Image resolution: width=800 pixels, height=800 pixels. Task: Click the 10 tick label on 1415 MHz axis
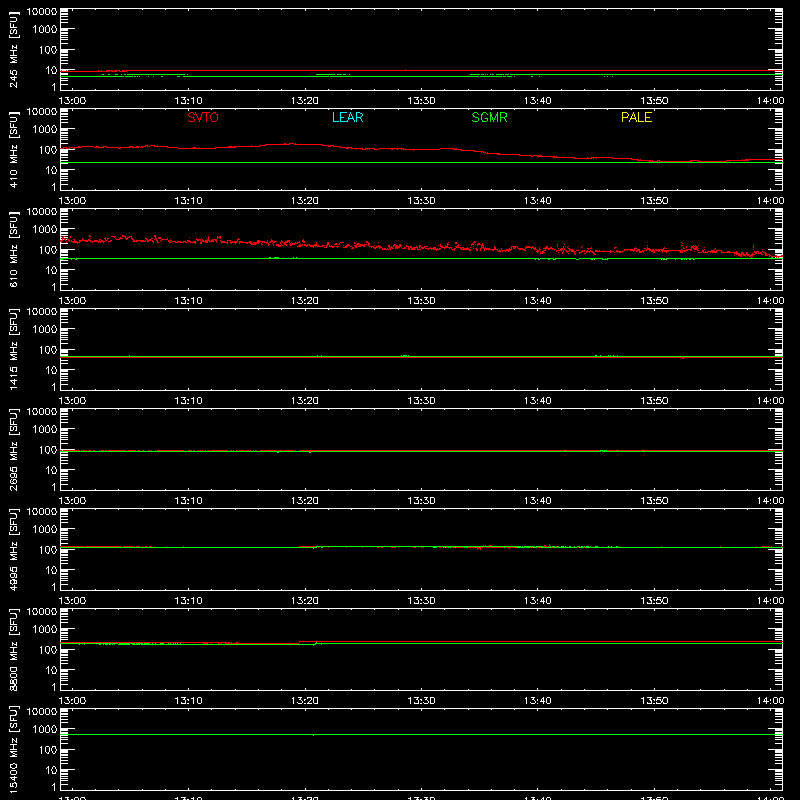coord(52,370)
